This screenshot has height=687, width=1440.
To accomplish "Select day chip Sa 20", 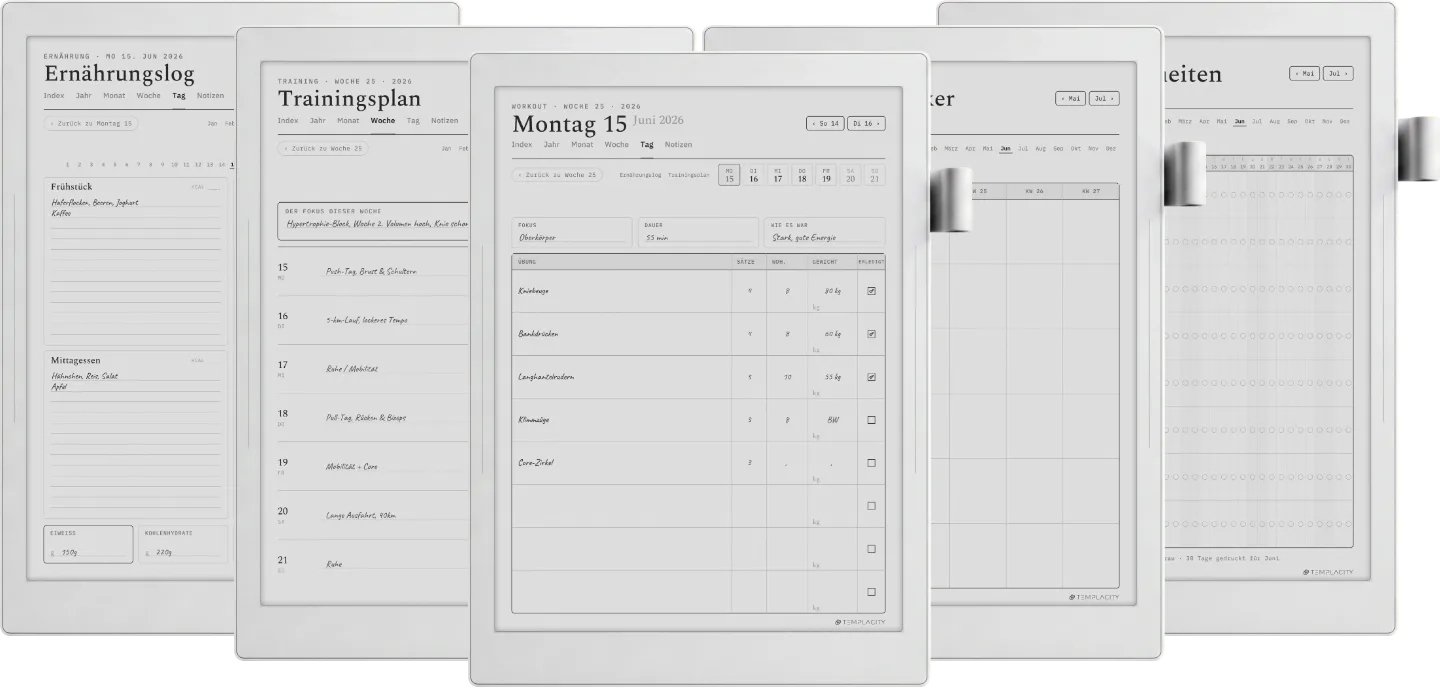I will click(851, 175).
